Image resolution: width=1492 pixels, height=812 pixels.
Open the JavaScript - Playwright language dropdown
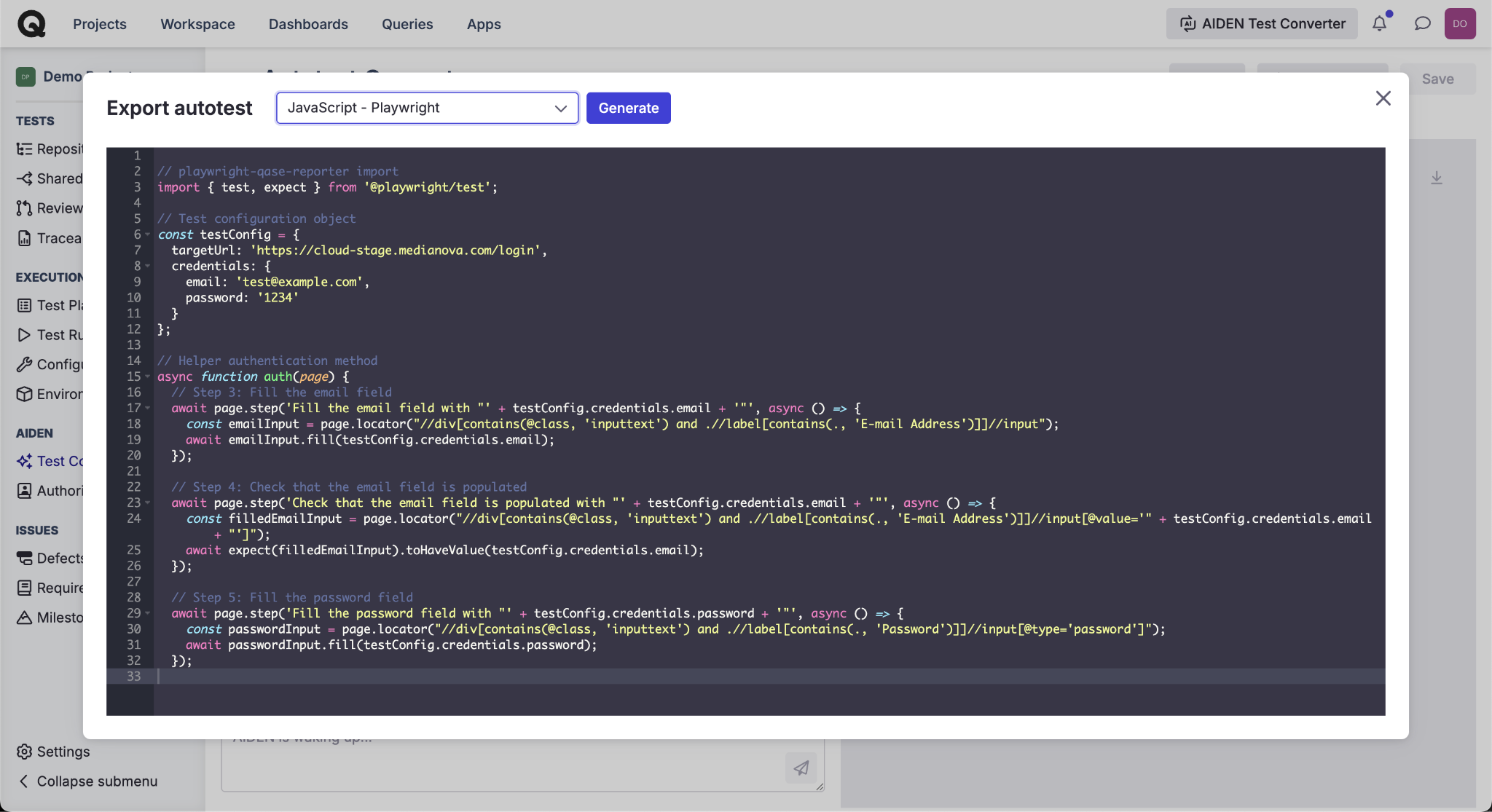[427, 108]
